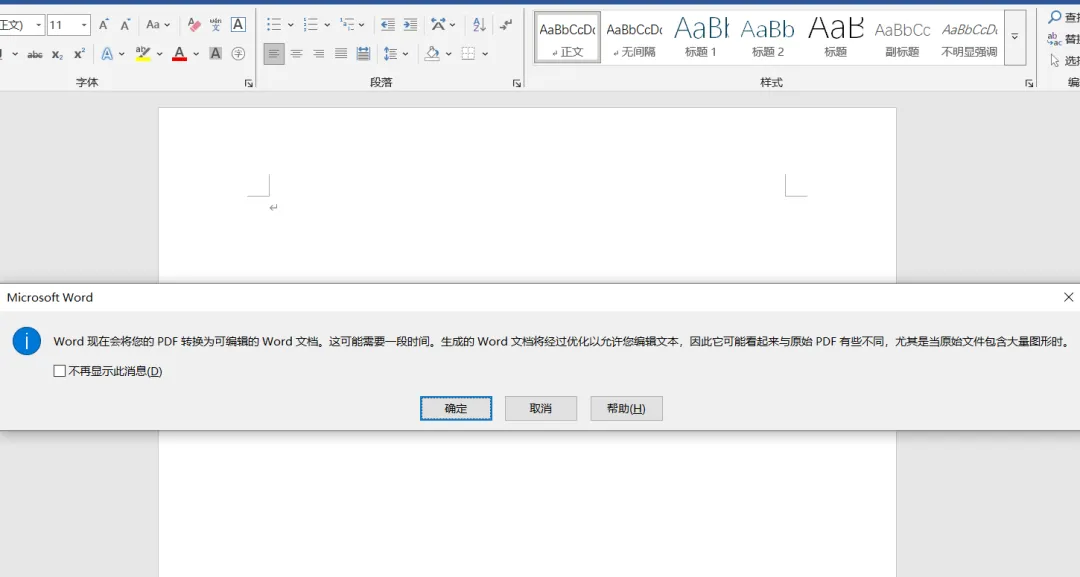
Task: Apply Character Border icon
Action: 238,25
